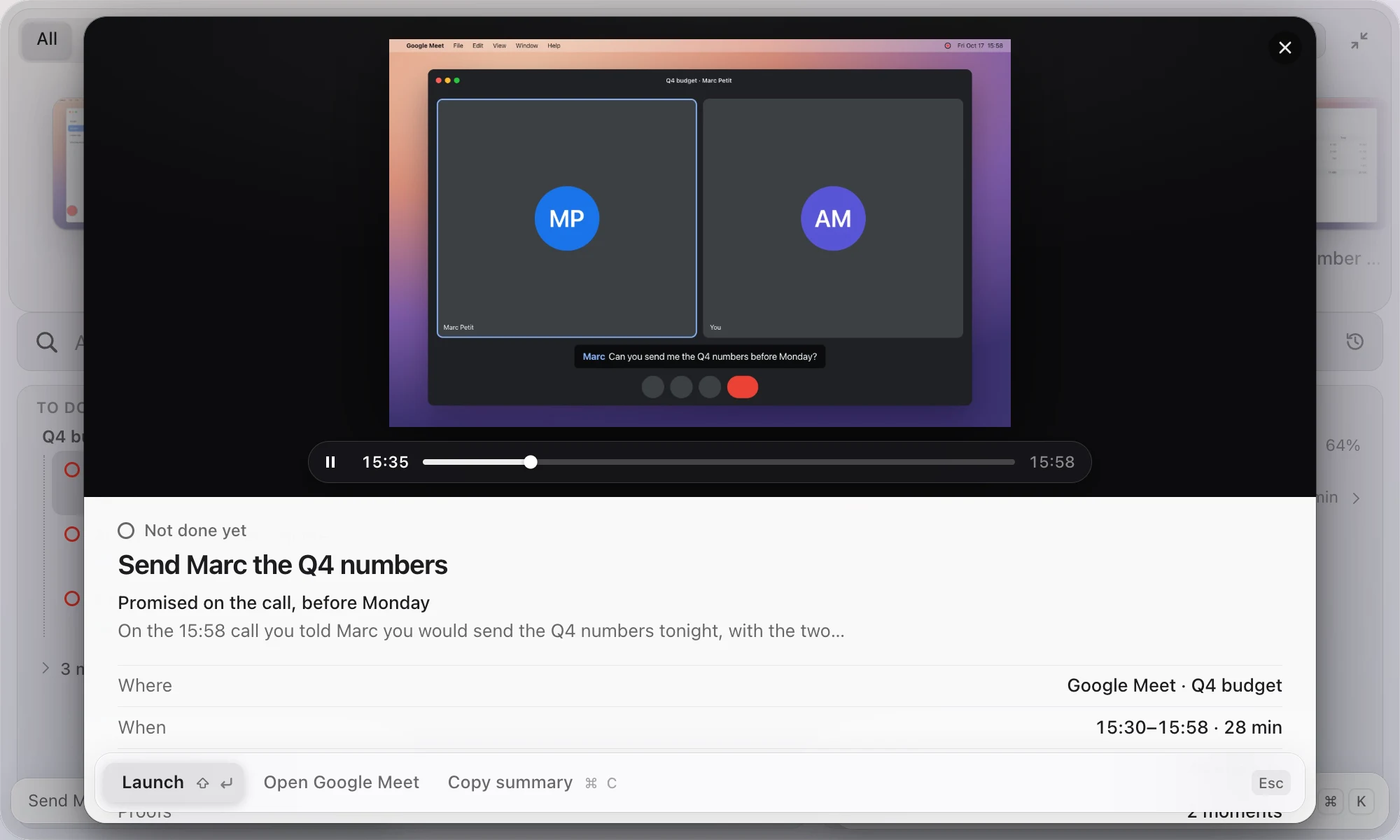Pause the recording playback
The image size is (1400, 840).
pyautogui.click(x=330, y=462)
